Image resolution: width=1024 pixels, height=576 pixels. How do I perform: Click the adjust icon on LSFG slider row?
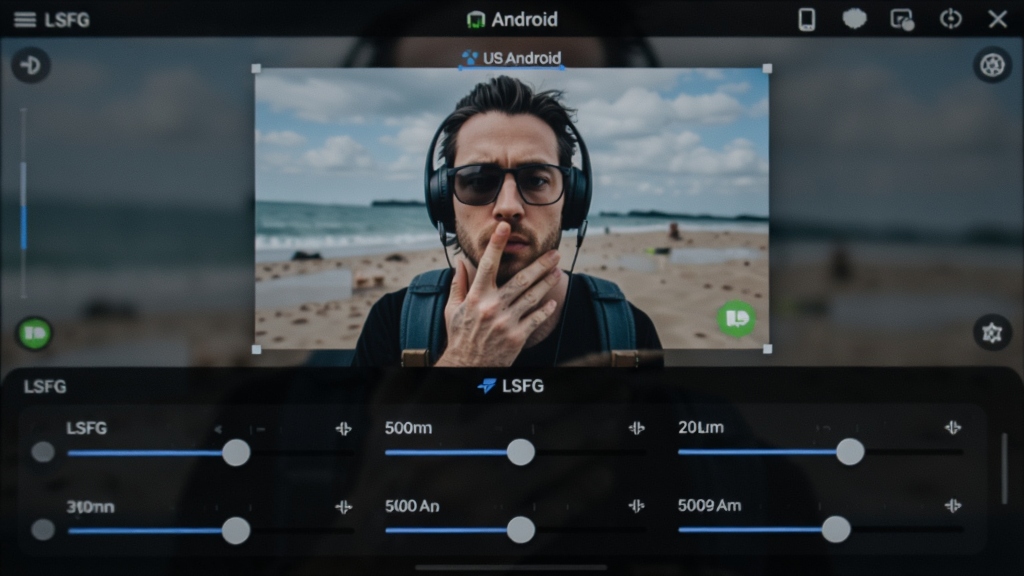click(x=344, y=428)
